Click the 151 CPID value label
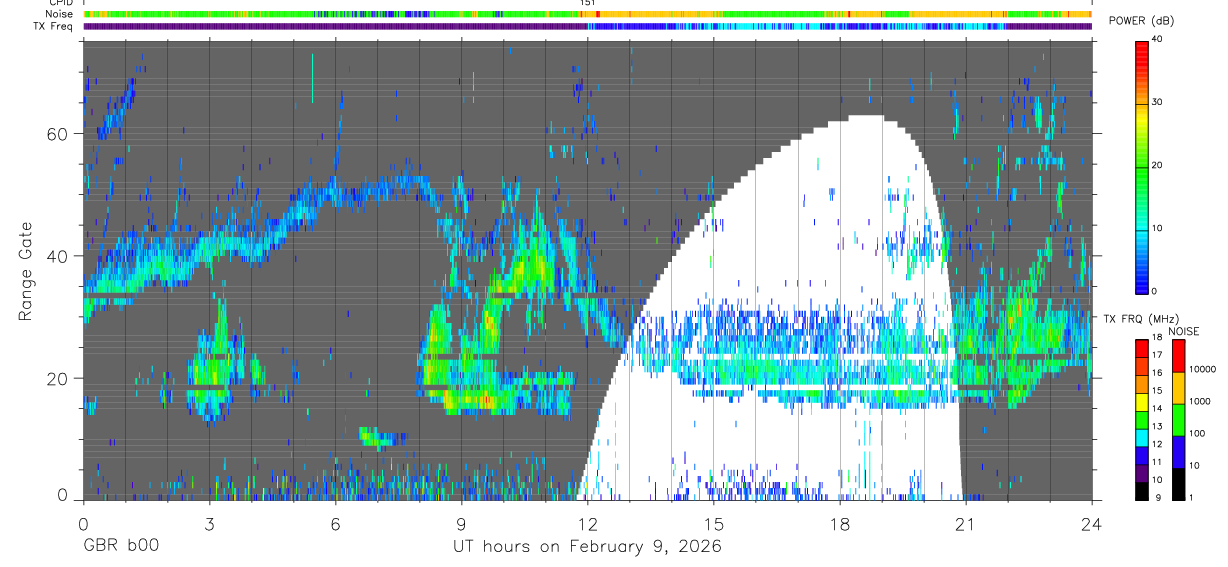The height and width of the screenshot is (567, 1228). click(x=587, y=3)
